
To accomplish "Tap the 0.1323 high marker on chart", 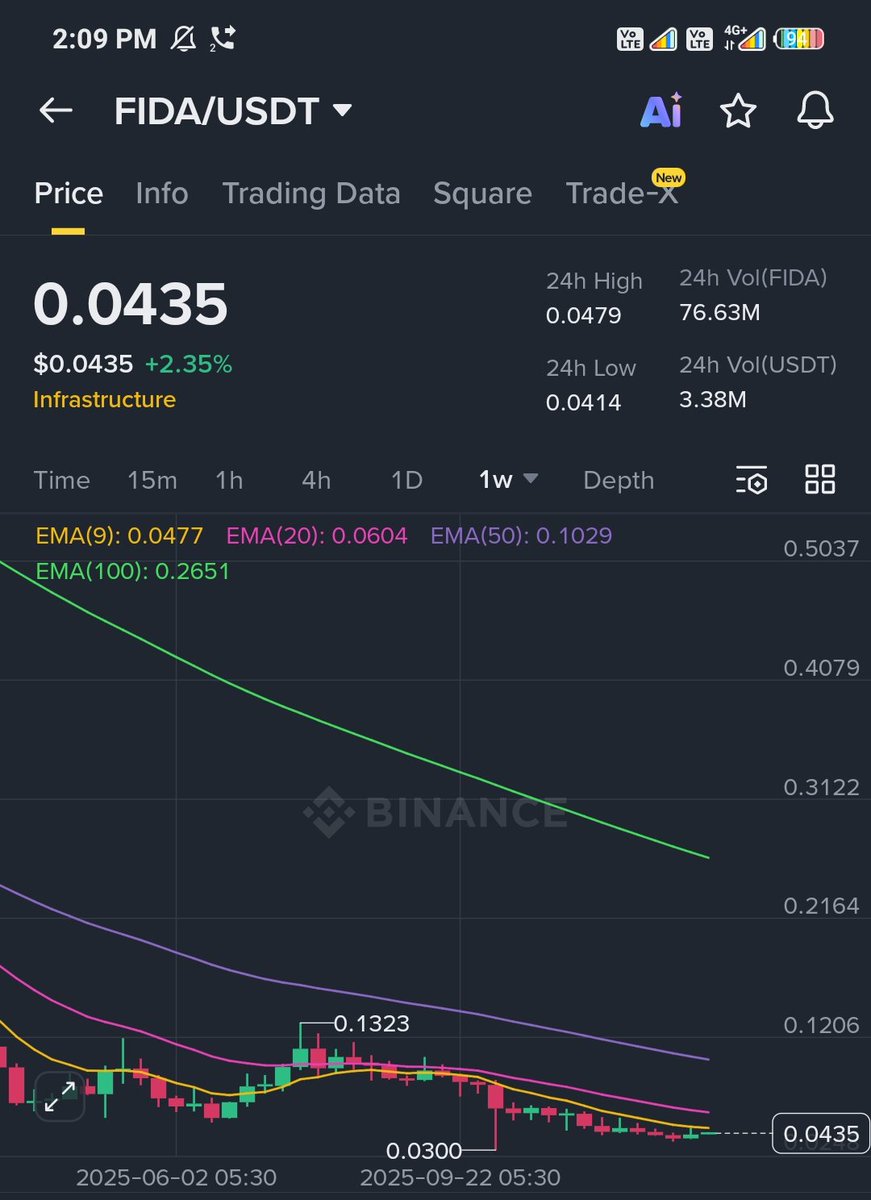I will [371, 1024].
